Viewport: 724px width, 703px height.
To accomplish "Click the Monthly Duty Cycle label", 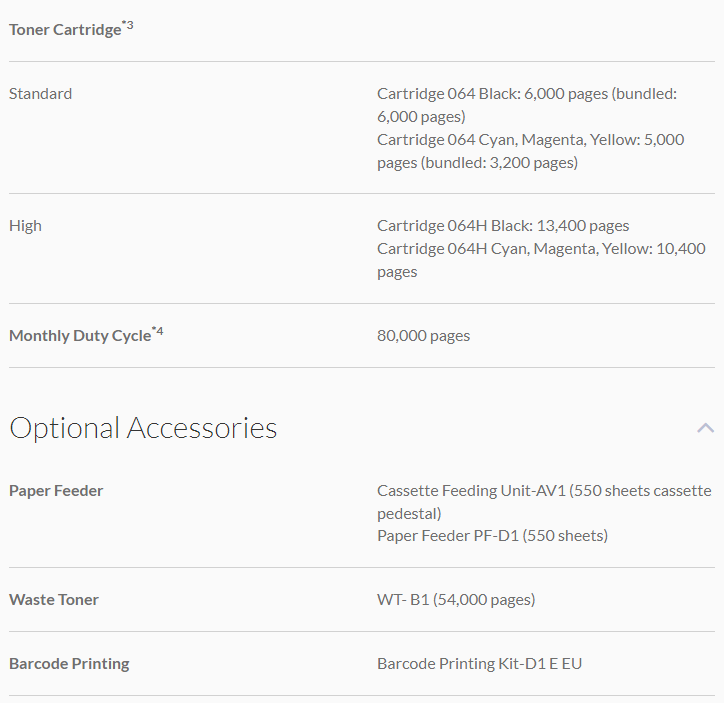I will [79, 336].
